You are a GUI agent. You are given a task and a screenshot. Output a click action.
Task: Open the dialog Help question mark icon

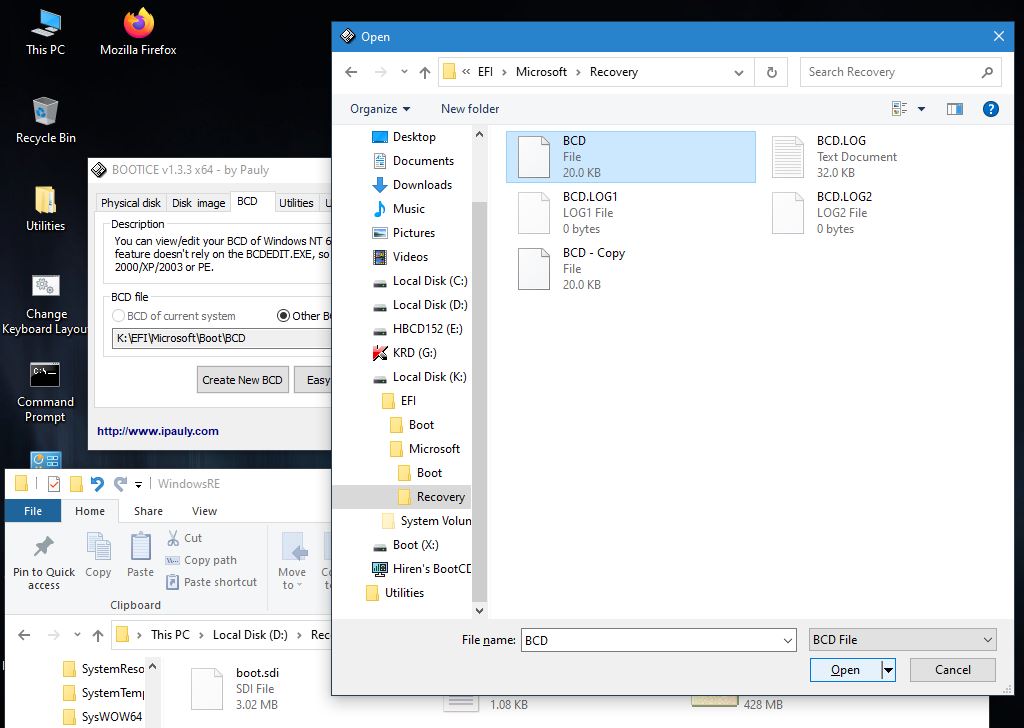(990, 109)
